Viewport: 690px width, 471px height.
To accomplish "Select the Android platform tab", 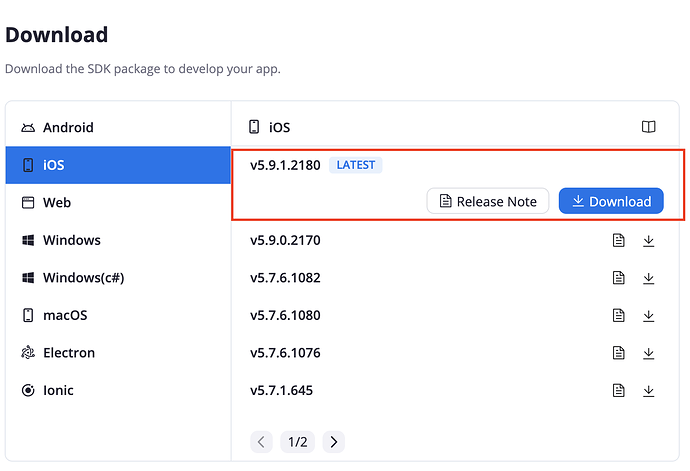I will coord(68,127).
